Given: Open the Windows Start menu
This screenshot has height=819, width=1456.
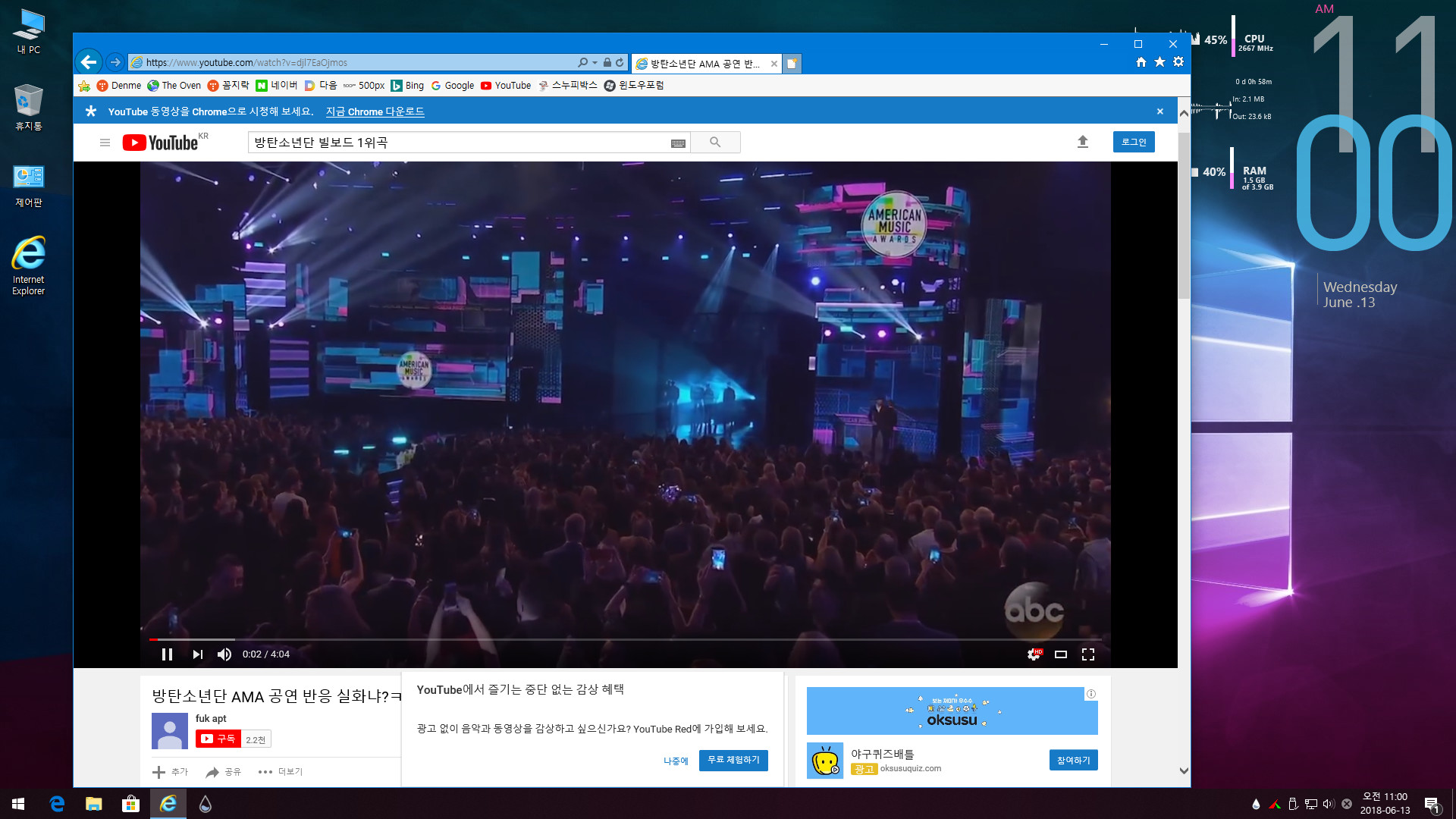Looking at the screenshot, I should [x=18, y=804].
